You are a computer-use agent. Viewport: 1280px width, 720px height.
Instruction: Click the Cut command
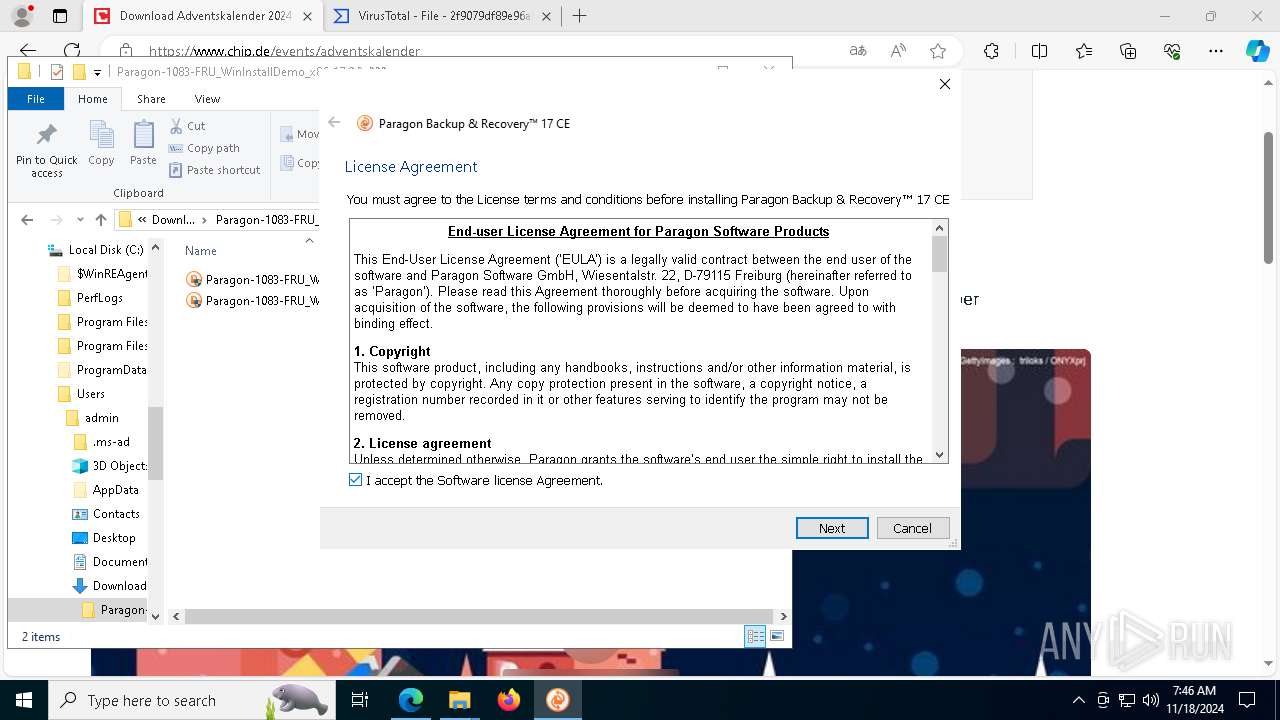click(187, 126)
